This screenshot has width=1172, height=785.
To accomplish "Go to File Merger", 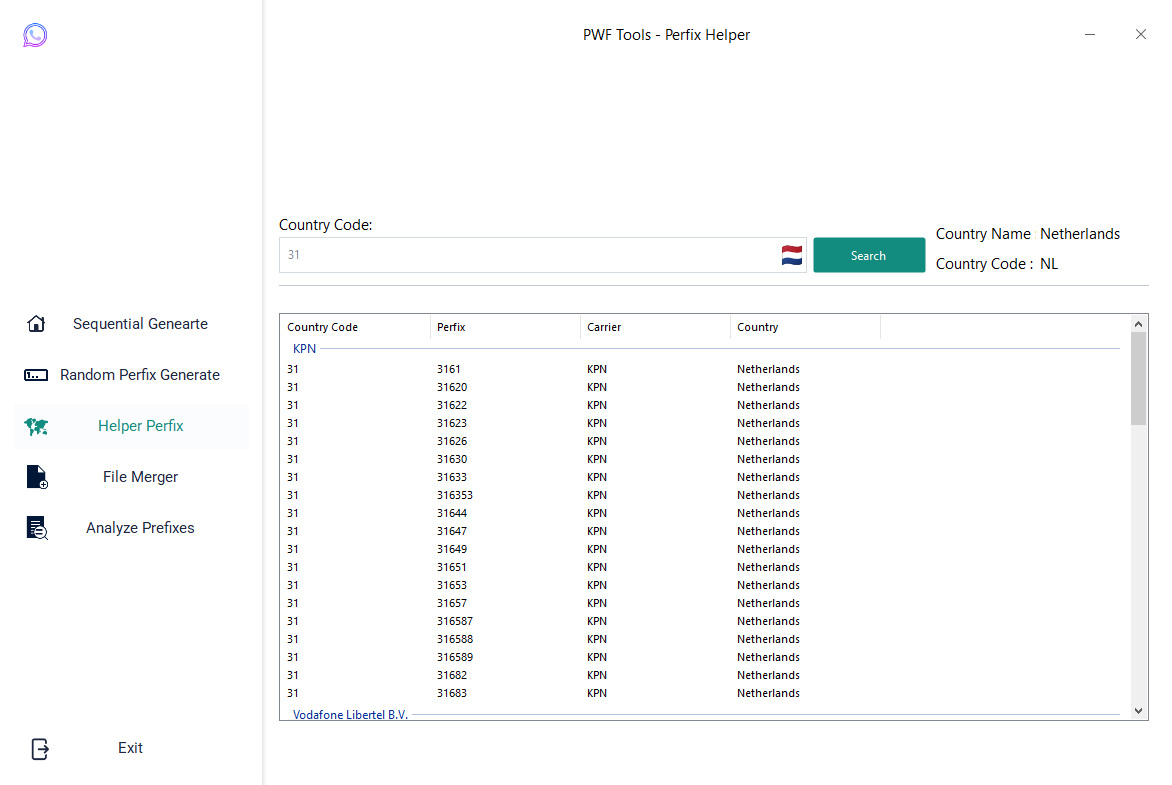I will coord(140,477).
